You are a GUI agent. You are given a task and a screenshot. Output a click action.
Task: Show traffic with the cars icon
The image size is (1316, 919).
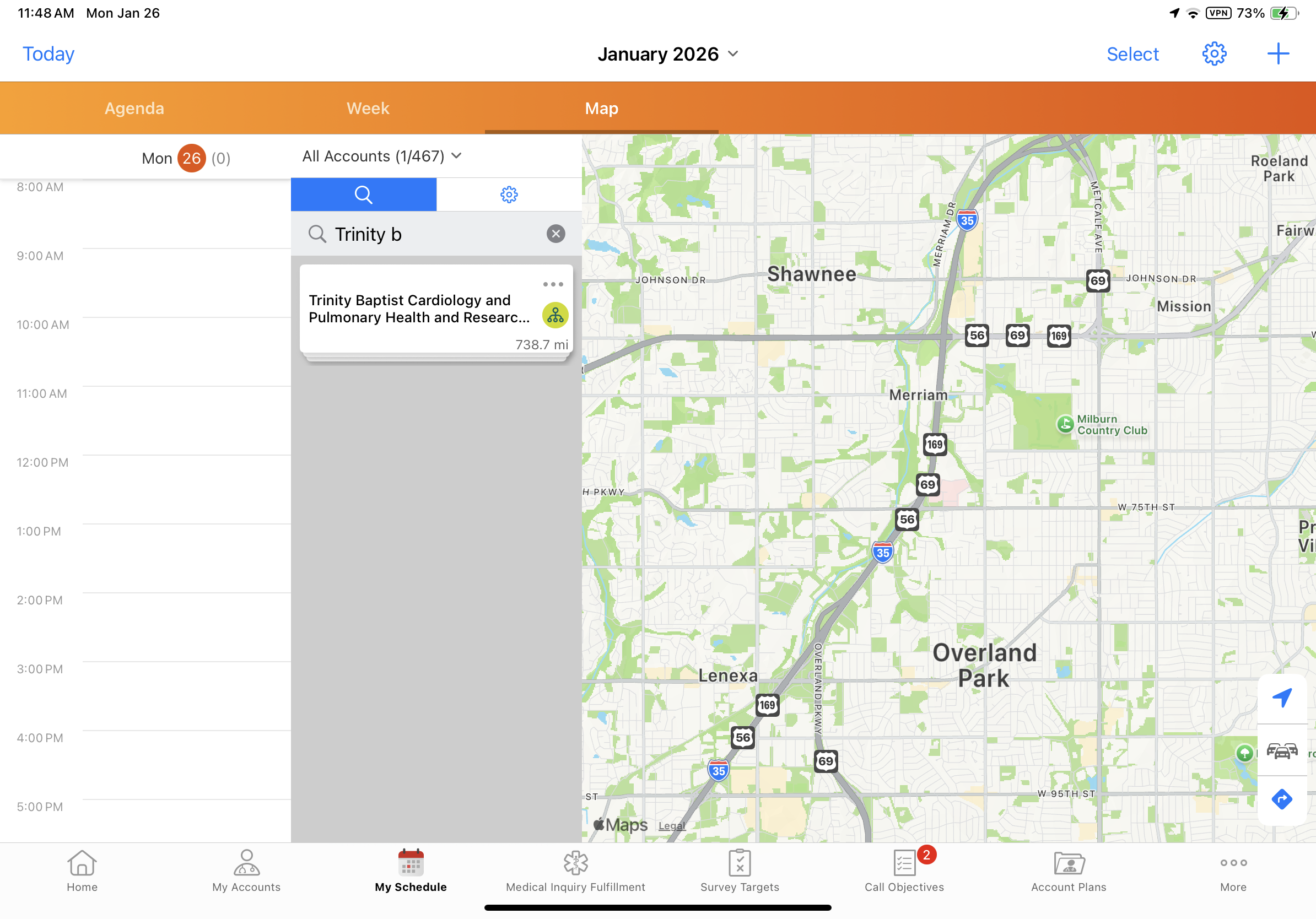(1282, 750)
